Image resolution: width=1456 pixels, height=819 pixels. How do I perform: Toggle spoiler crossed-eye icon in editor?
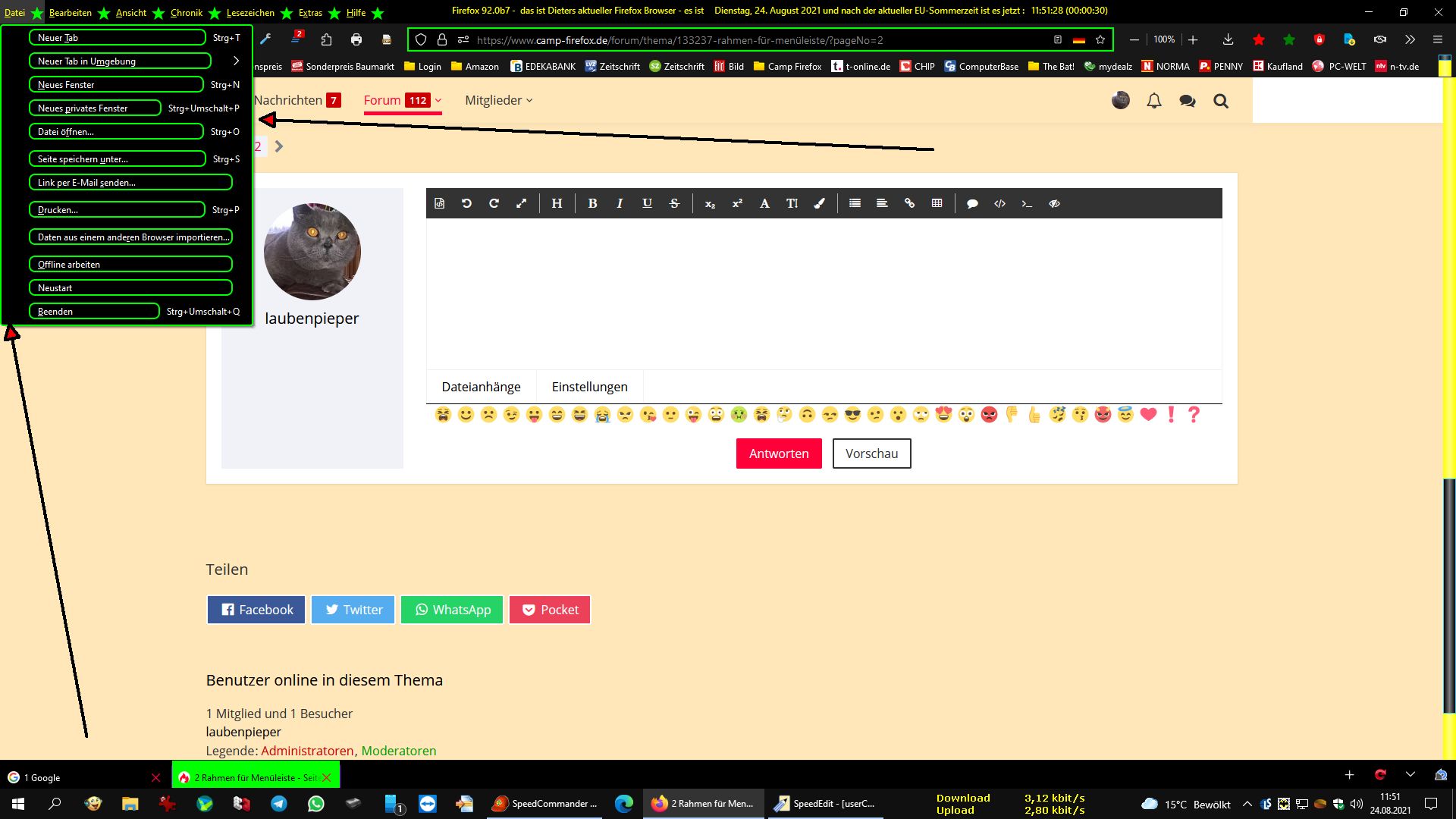coord(1054,203)
